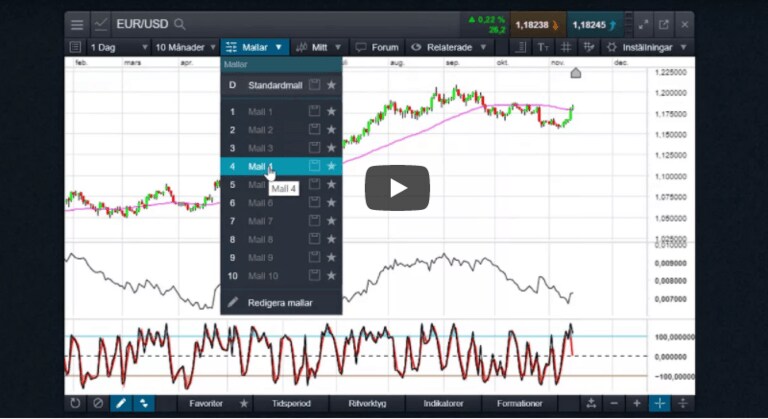Toggle favorite star for Standardmall

[332, 85]
